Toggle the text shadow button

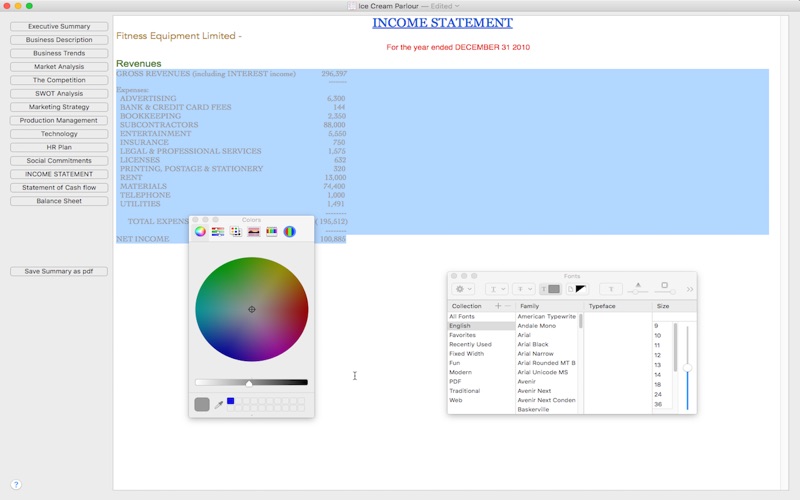point(611,289)
